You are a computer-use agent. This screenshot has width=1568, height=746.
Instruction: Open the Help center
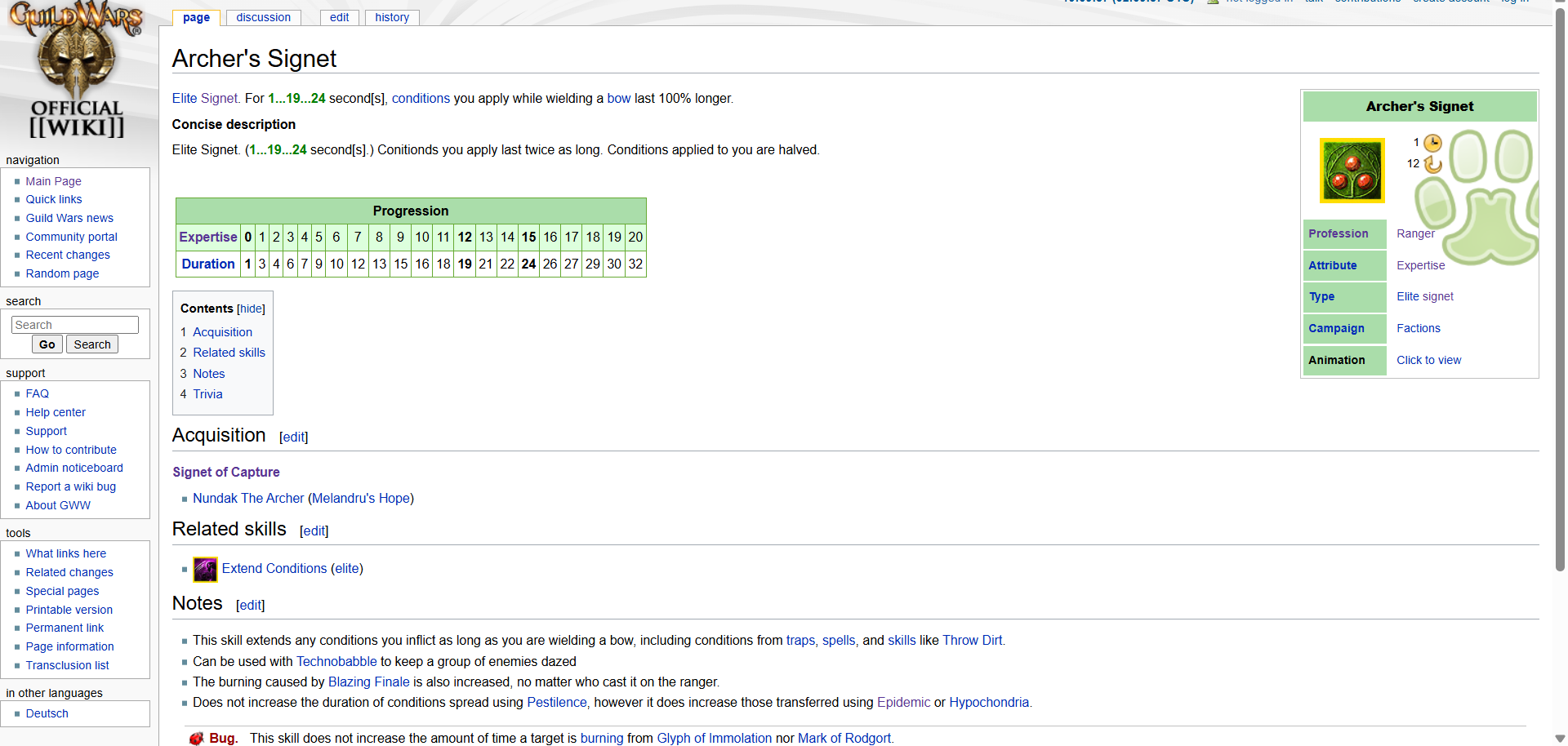click(x=56, y=412)
